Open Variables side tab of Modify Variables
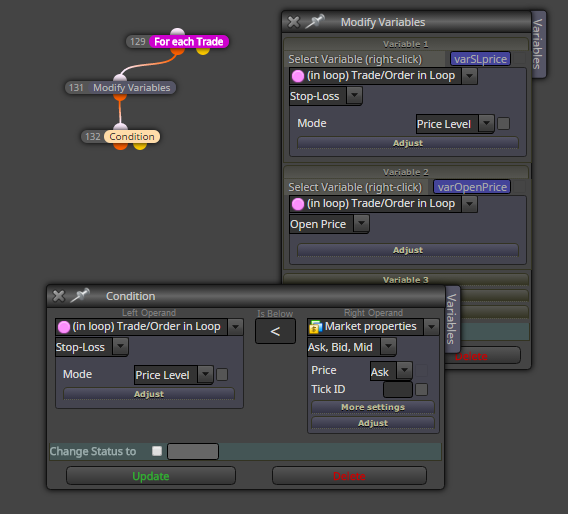The height and width of the screenshot is (514, 568). [538, 44]
